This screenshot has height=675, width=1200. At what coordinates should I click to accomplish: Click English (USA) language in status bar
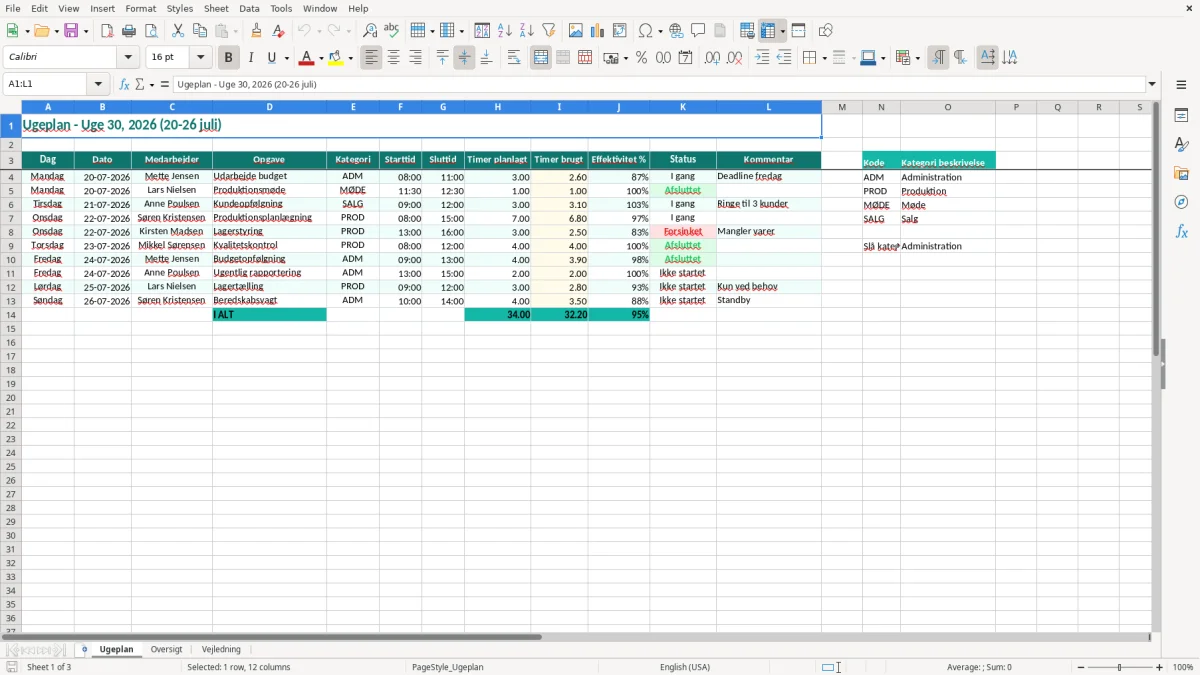pyautogui.click(x=685, y=667)
